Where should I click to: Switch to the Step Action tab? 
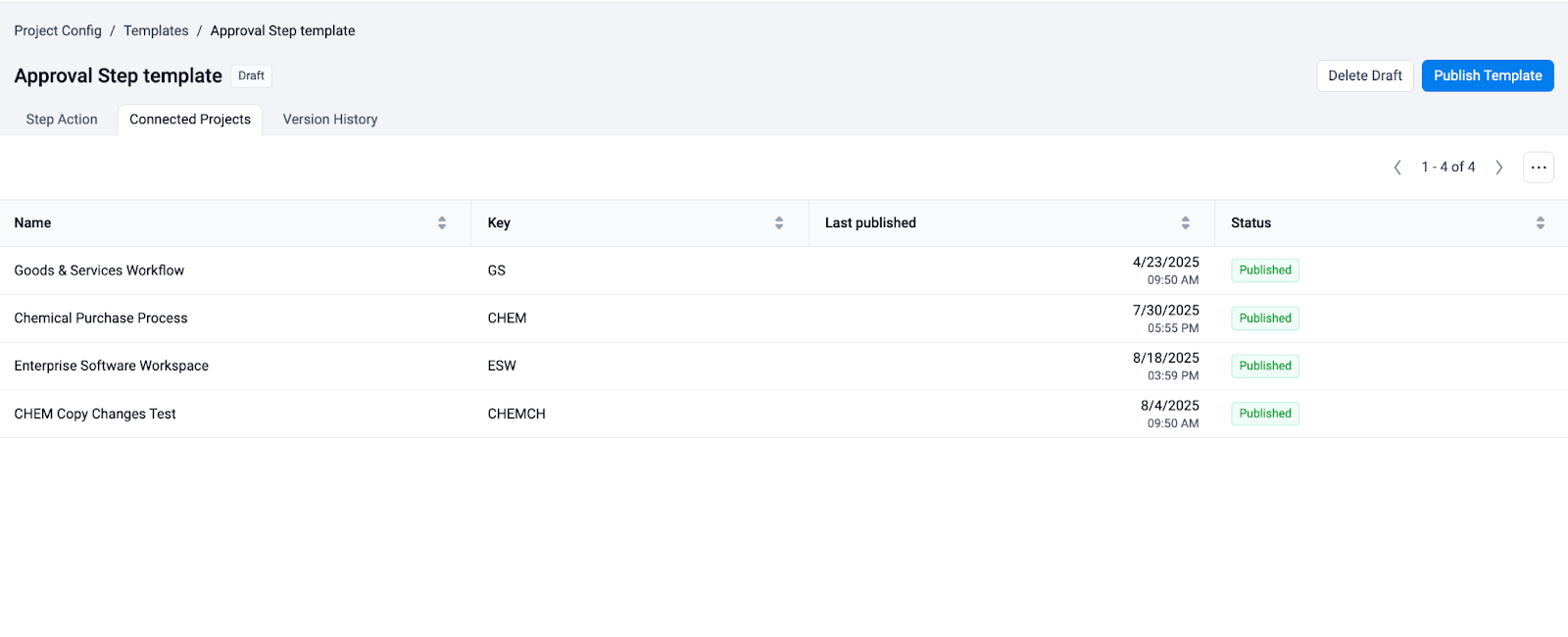pyautogui.click(x=62, y=120)
